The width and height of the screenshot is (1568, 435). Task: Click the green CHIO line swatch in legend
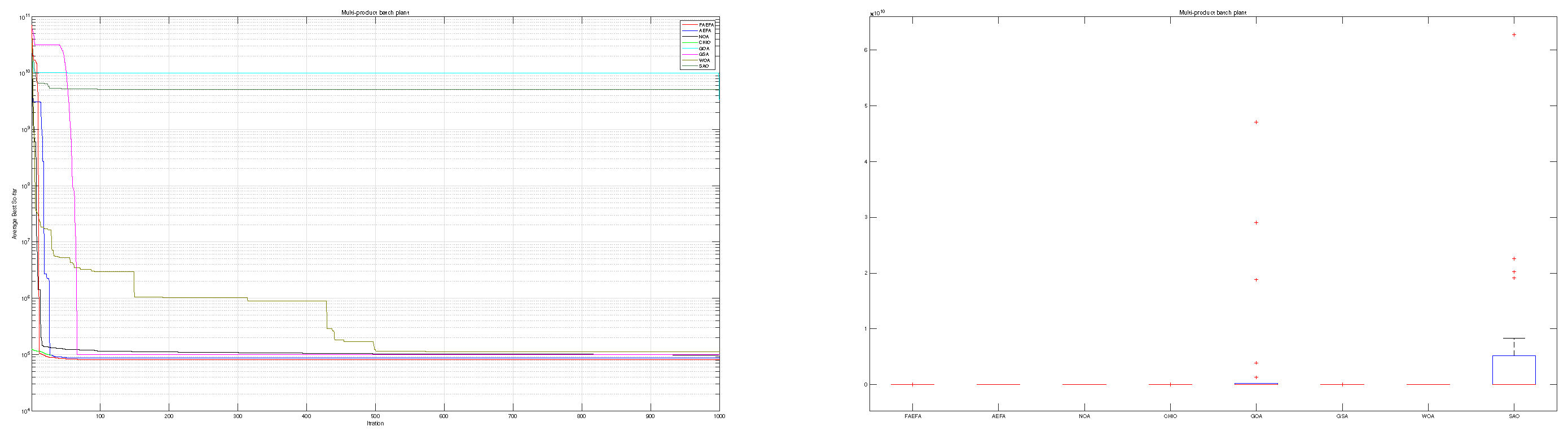[689, 42]
